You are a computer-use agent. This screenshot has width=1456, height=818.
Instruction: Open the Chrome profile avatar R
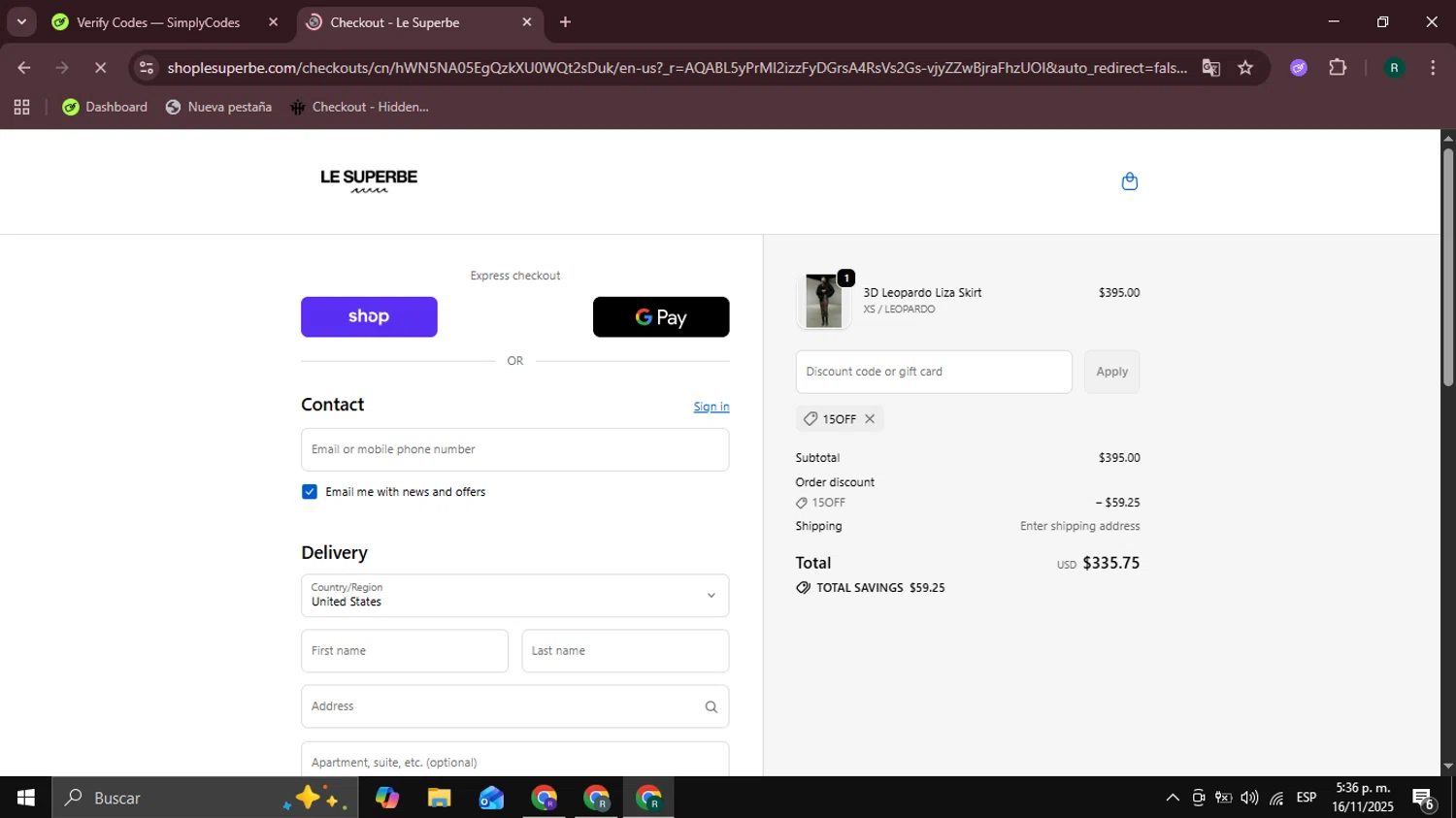pos(1394,68)
